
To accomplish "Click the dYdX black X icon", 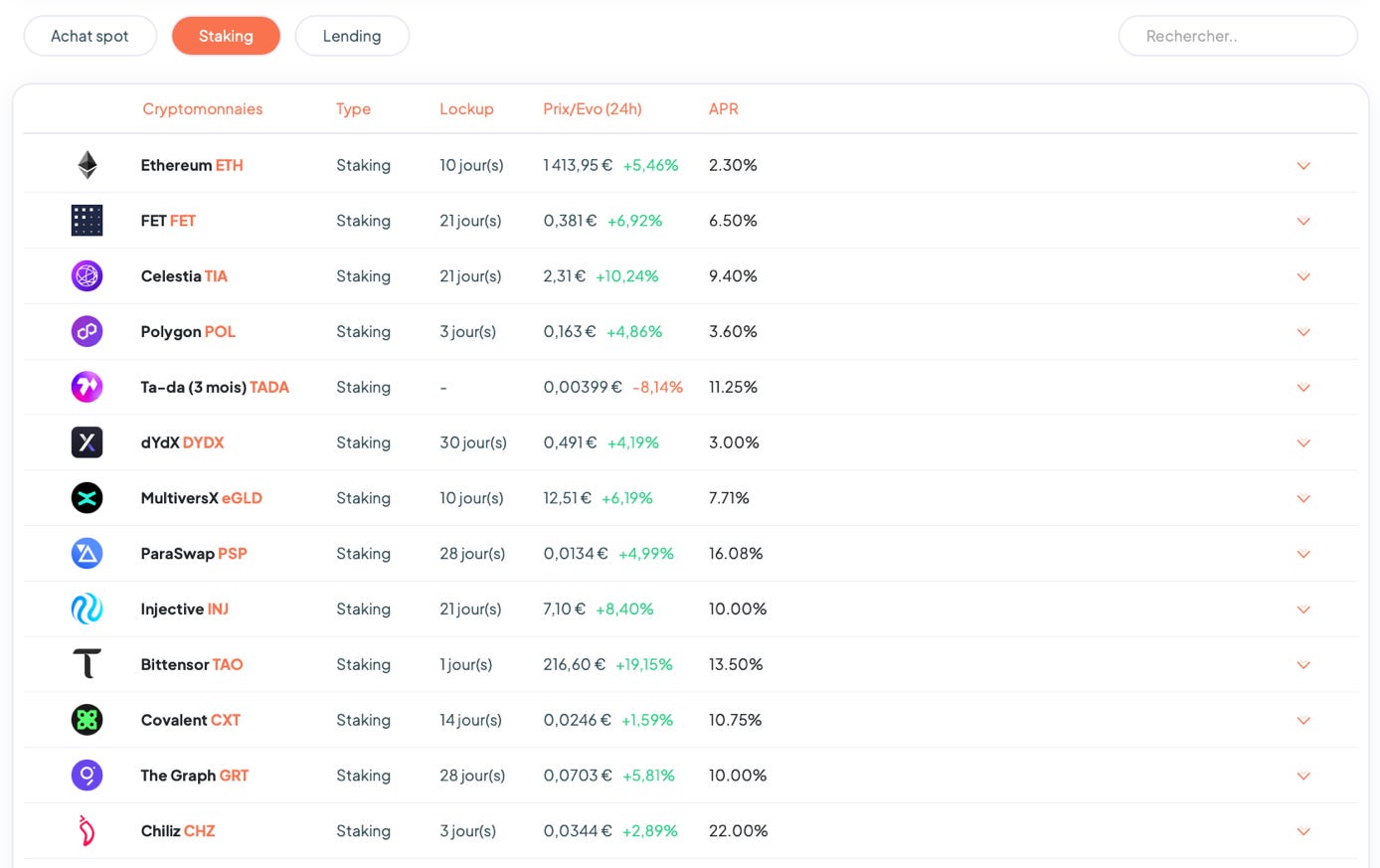I will click(87, 442).
